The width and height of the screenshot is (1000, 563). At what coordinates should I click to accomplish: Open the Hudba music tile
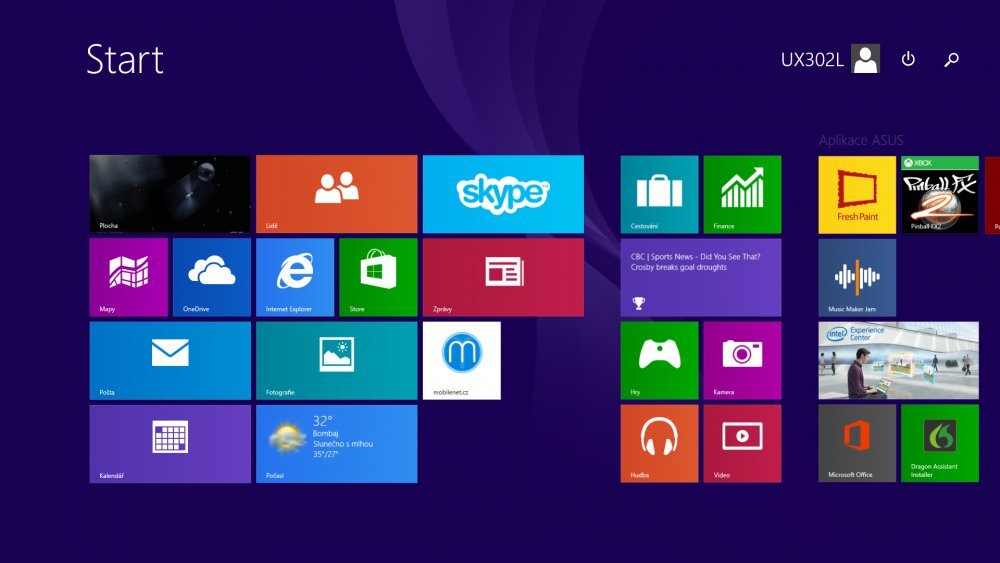pyautogui.click(x=659, y=443)
